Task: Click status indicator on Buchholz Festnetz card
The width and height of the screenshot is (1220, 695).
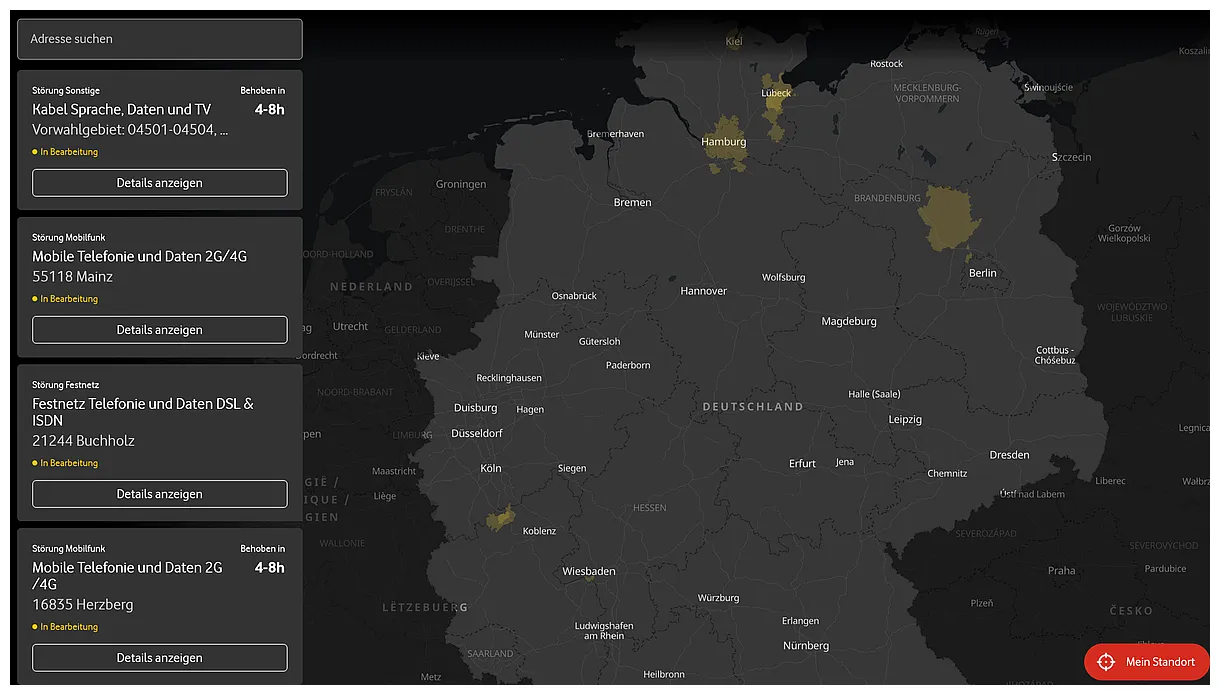Action: [33, 462]
